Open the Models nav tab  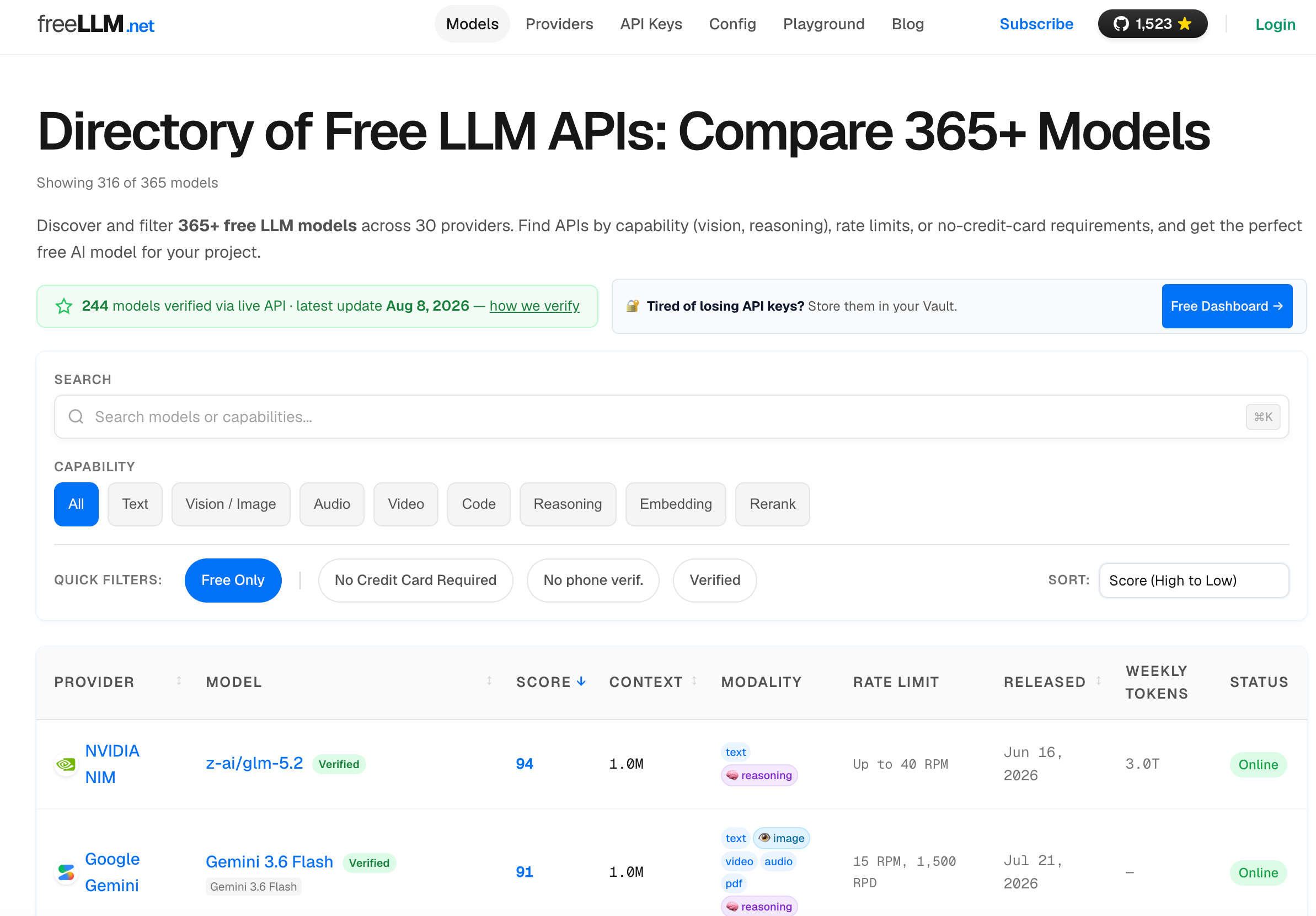(472, 24)
